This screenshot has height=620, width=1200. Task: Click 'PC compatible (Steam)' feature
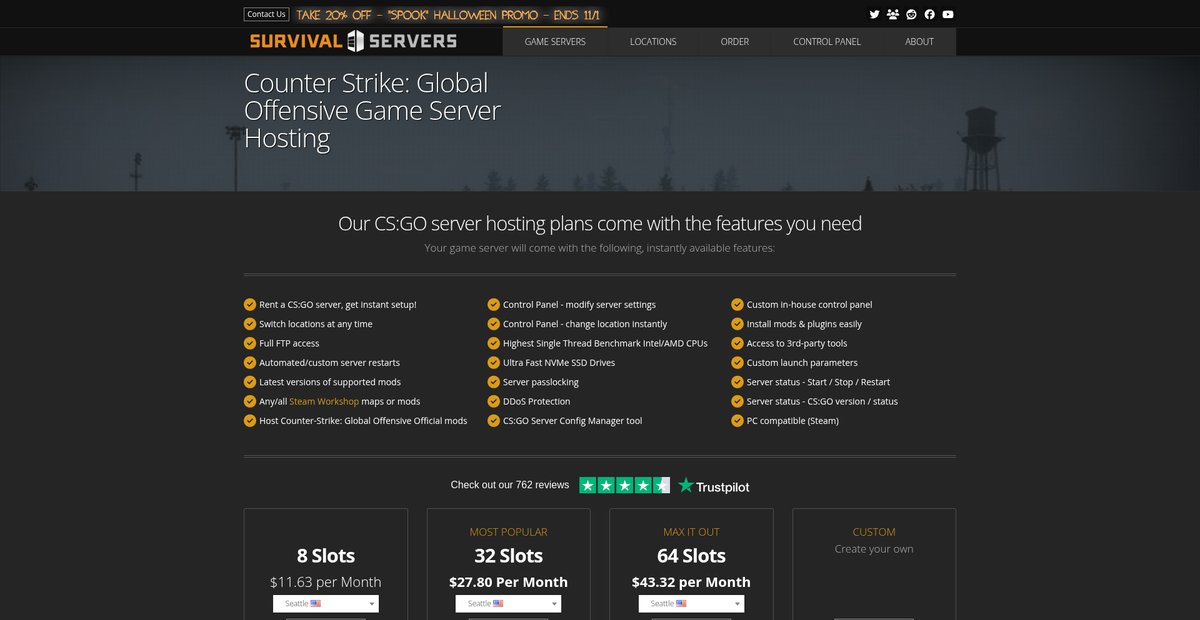click(x=793, y=421)
